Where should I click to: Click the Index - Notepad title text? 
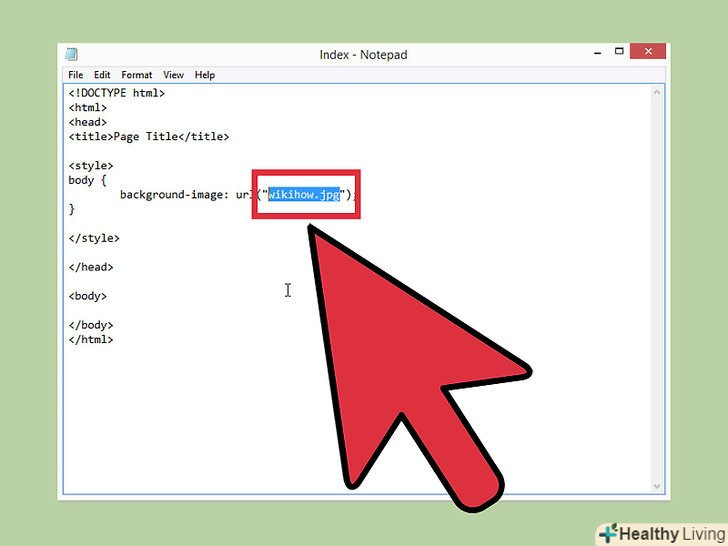point(364,55)
